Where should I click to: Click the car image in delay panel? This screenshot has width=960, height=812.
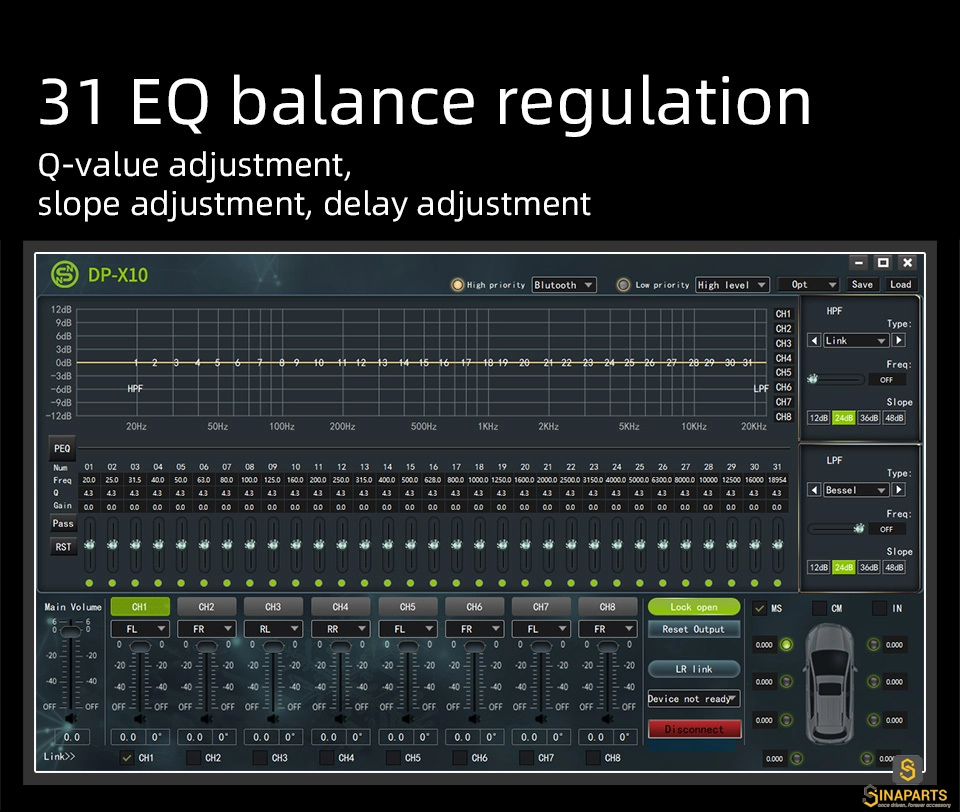[830, 683]
